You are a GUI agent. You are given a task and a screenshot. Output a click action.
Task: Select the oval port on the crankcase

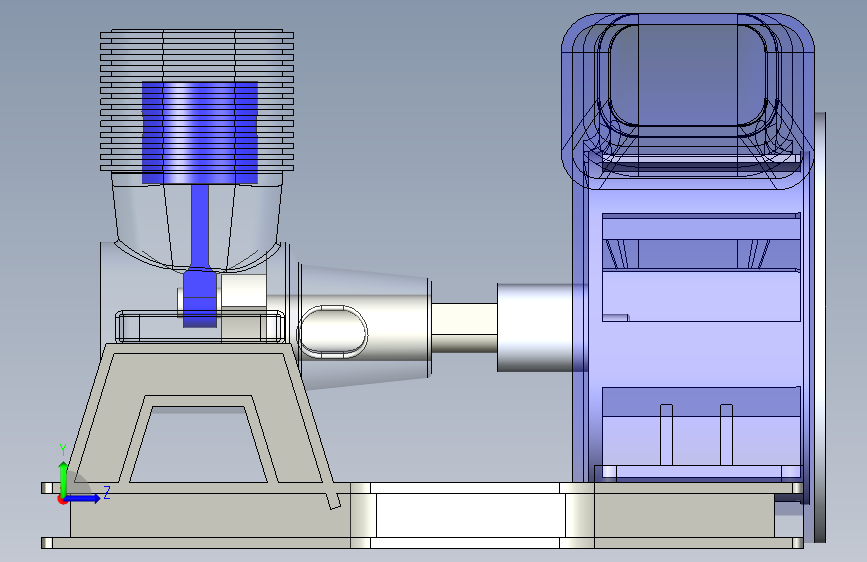[332, 332]
